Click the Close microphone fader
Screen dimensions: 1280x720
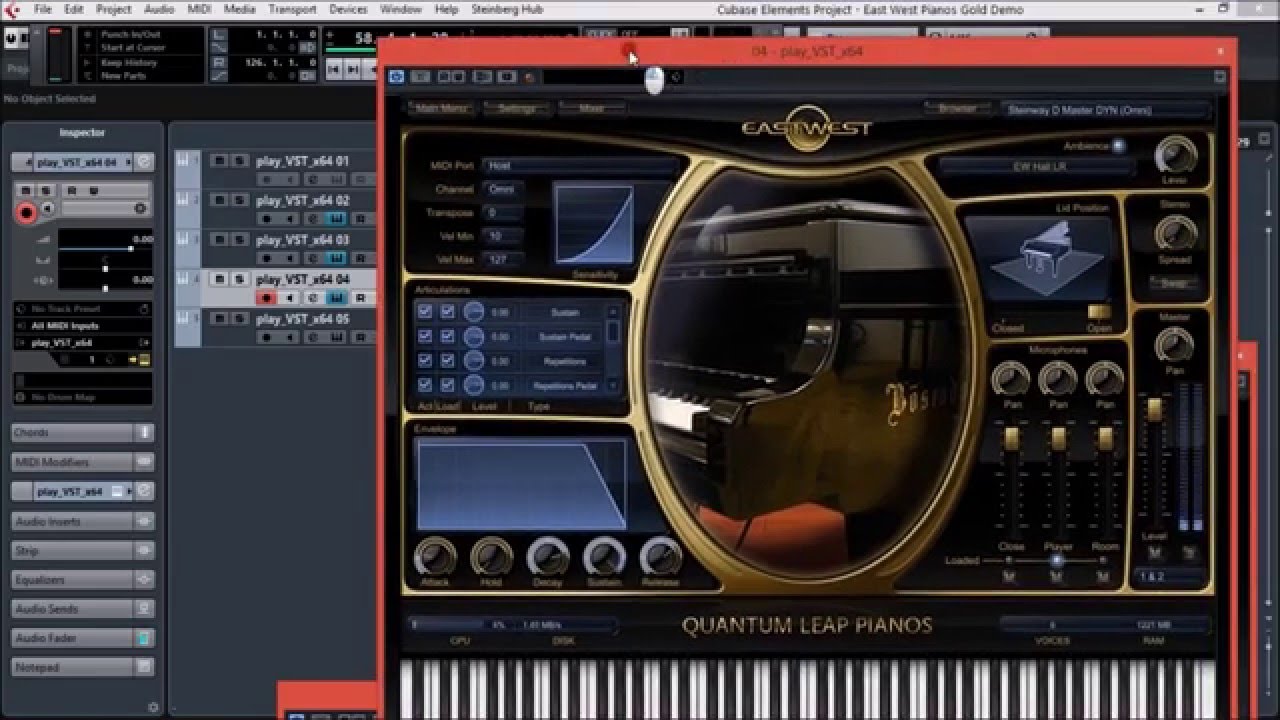tap(1011, 438)
